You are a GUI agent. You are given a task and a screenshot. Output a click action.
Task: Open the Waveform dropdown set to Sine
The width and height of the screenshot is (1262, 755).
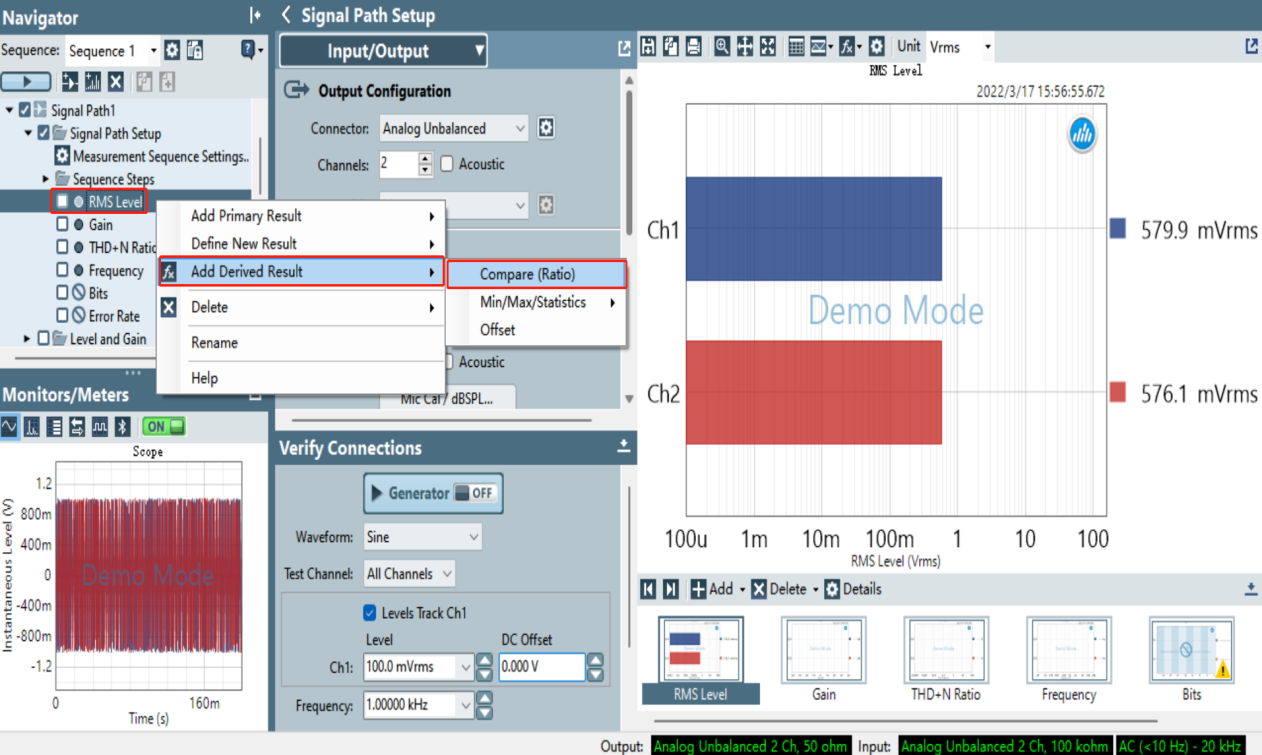tap(422, 537)
